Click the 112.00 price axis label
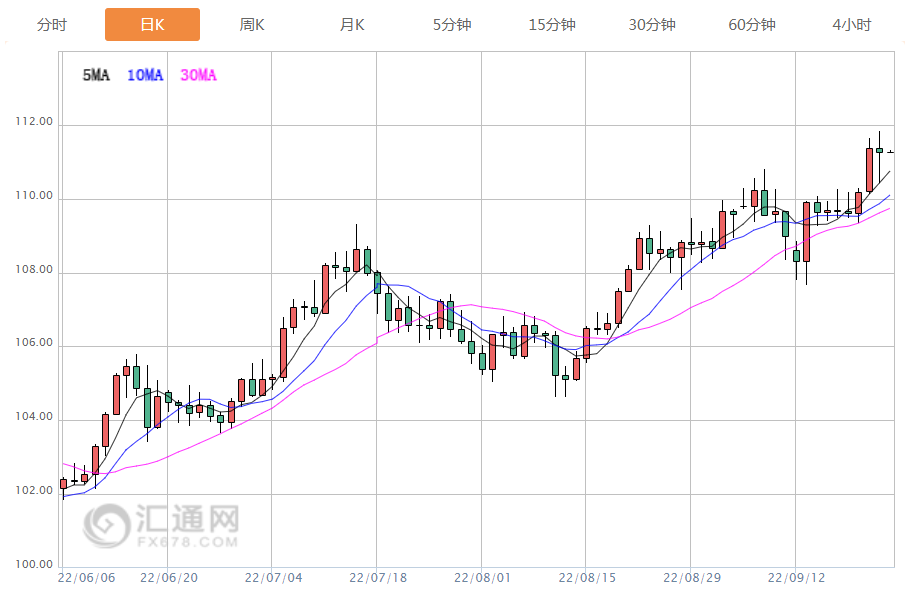This screenshot has height=590, width=918. pos(33,123)
